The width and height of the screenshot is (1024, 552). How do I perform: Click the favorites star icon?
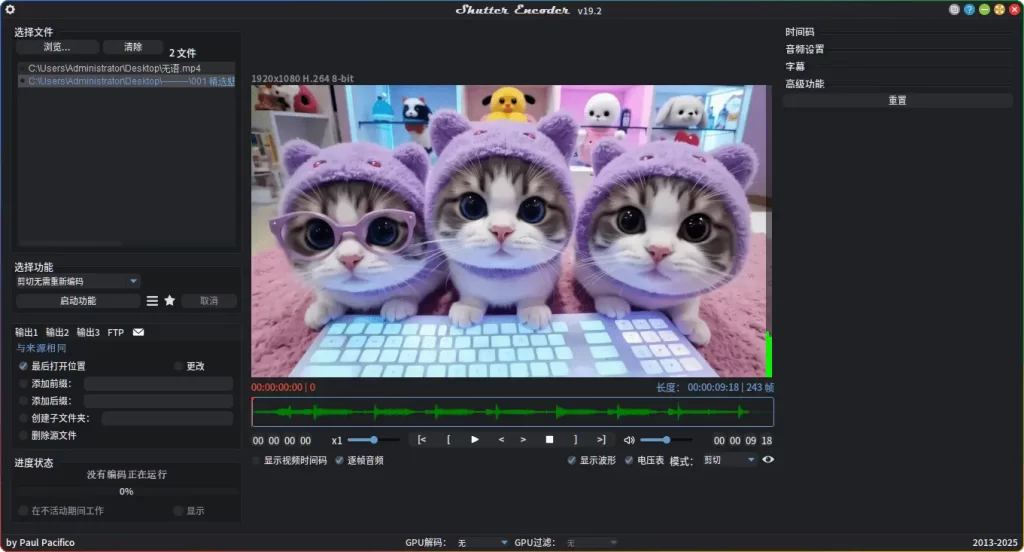[x=170, y=300]
